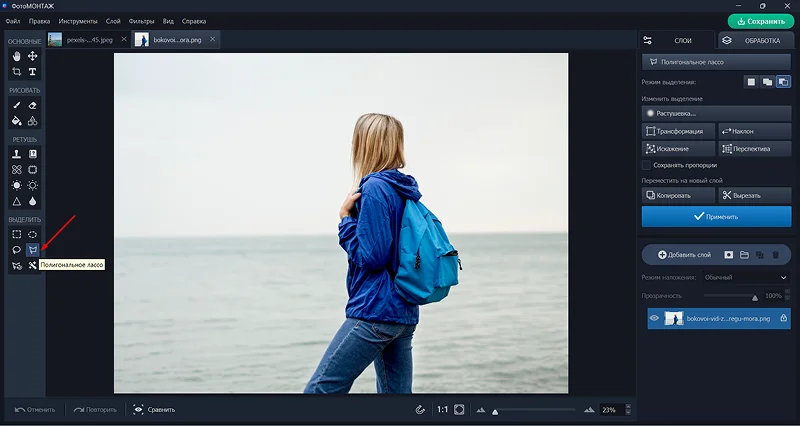Select the droplet Blur tool
This screenshot has height=426, width=800.
(x=33, y=201)
